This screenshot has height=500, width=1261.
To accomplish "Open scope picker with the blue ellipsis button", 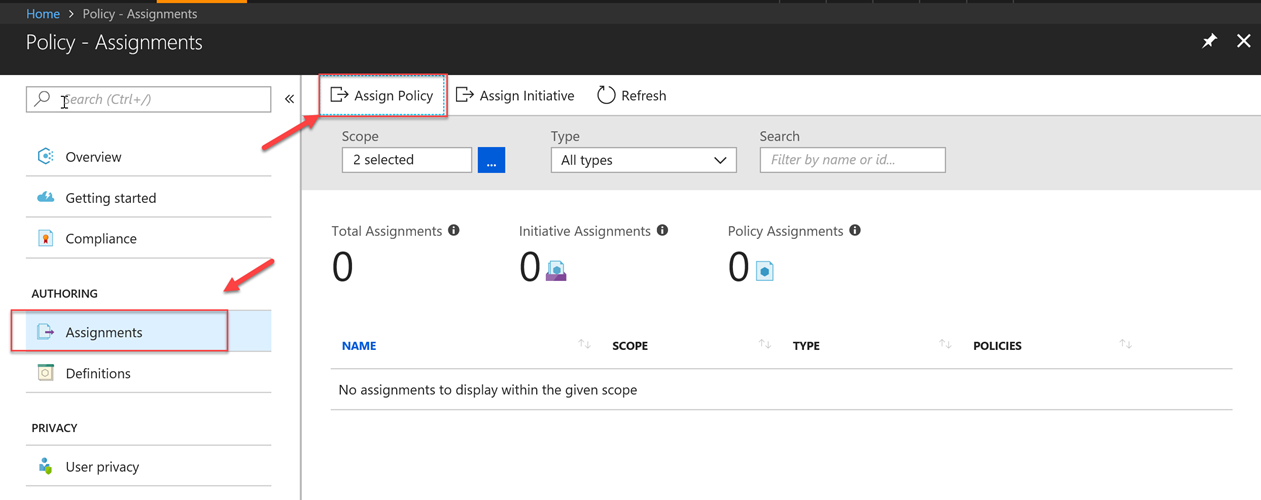I will coord(491,160).
